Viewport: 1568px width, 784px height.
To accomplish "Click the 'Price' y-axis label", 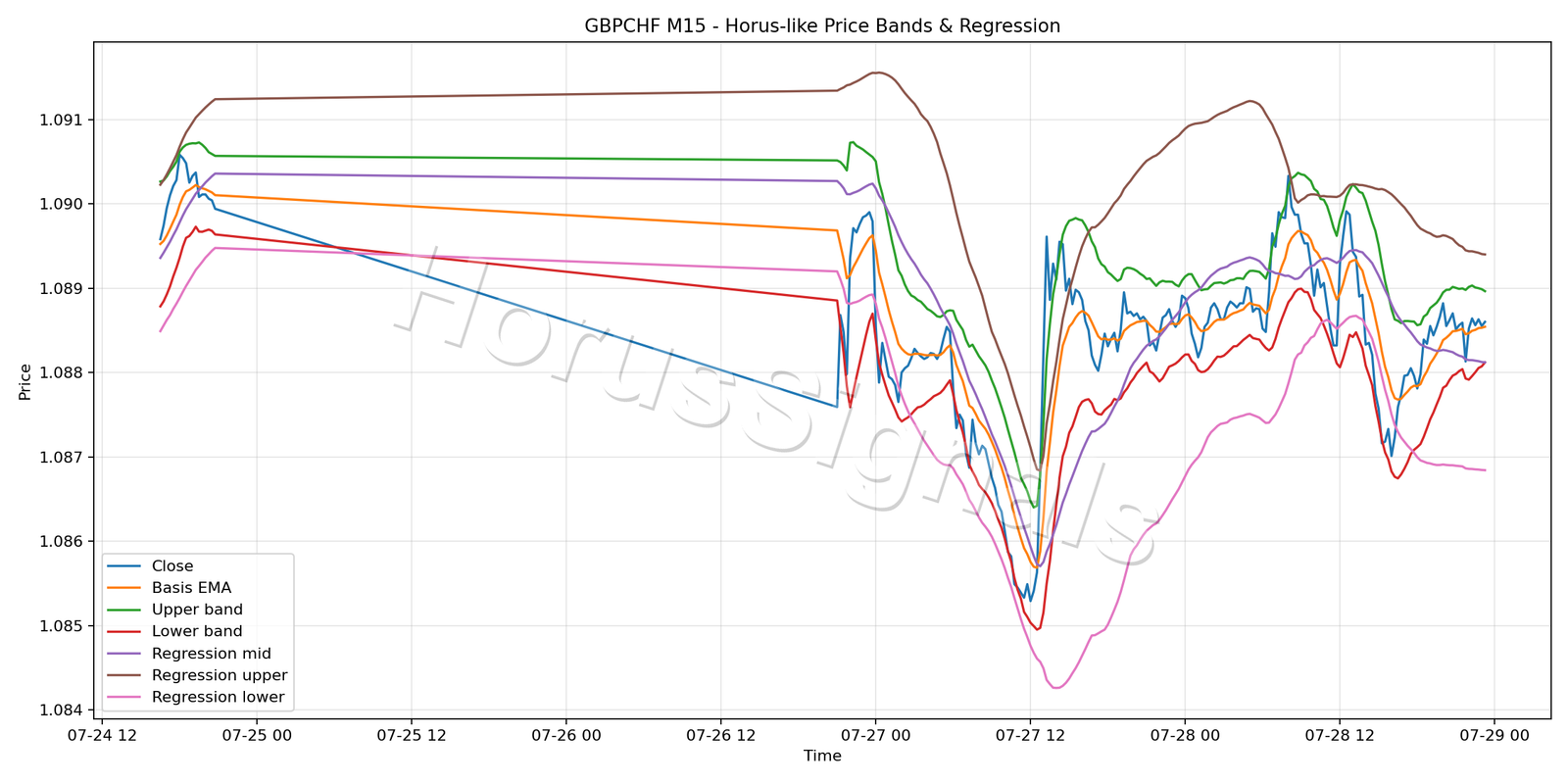I will click(25, 382).
